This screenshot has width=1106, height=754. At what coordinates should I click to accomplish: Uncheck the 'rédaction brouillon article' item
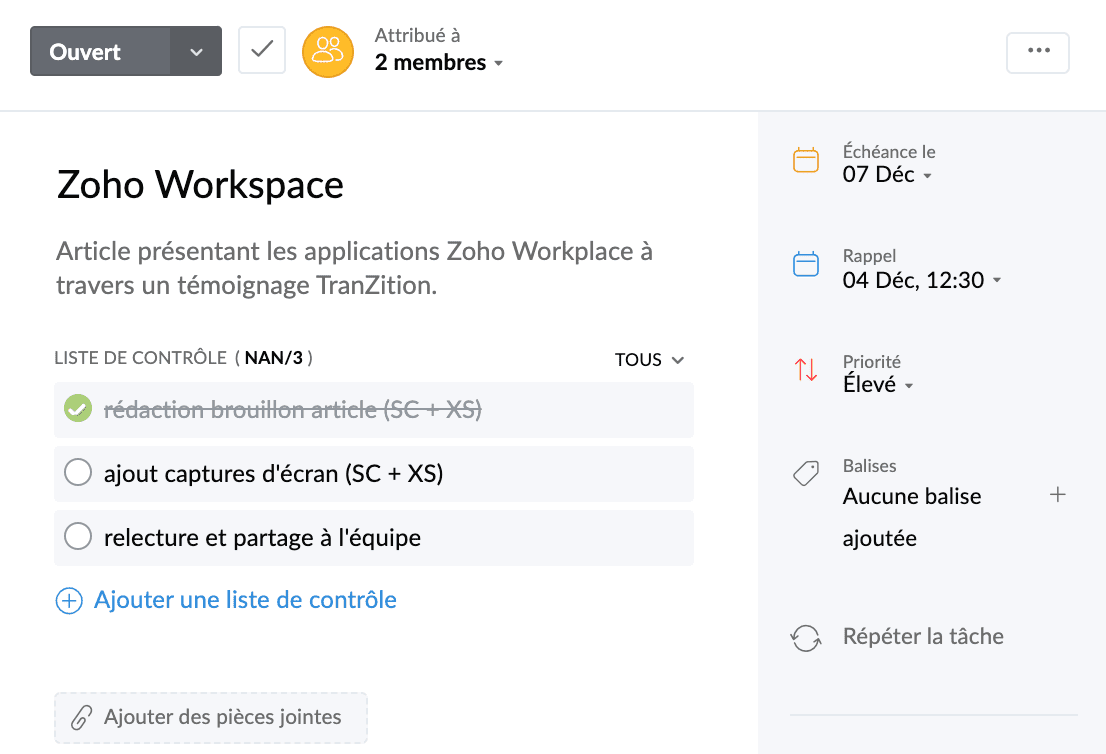pyautogui.click(x=78, y=408)
